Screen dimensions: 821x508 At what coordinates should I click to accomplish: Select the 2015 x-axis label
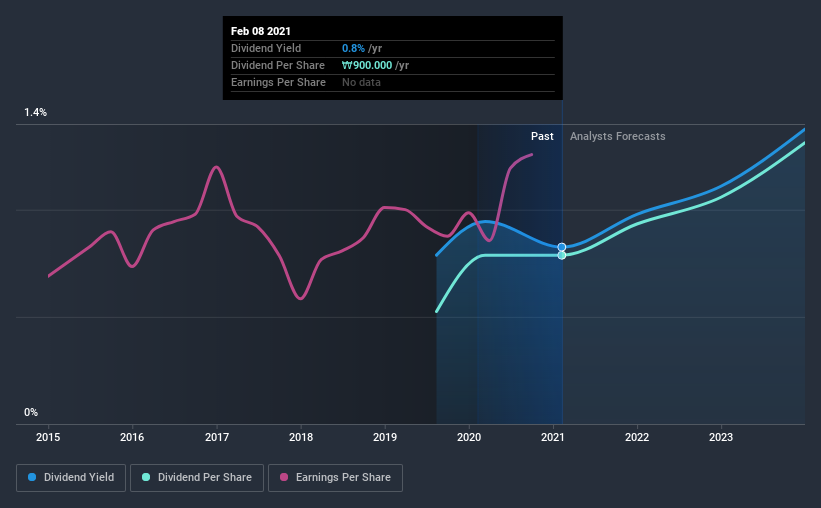pos(48,437)
